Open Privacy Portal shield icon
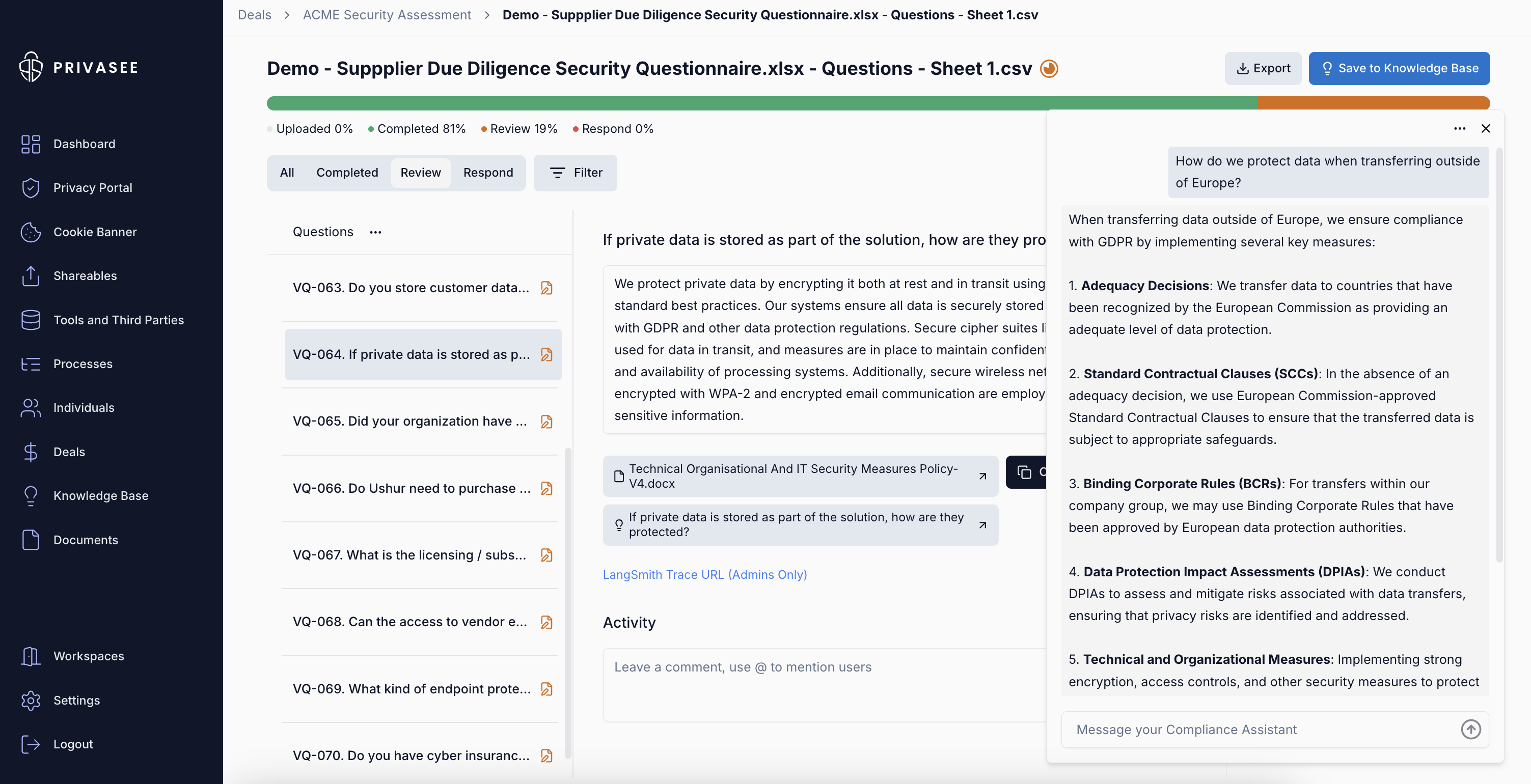The width and height of the screenshot is (1531, 784). 31,188
